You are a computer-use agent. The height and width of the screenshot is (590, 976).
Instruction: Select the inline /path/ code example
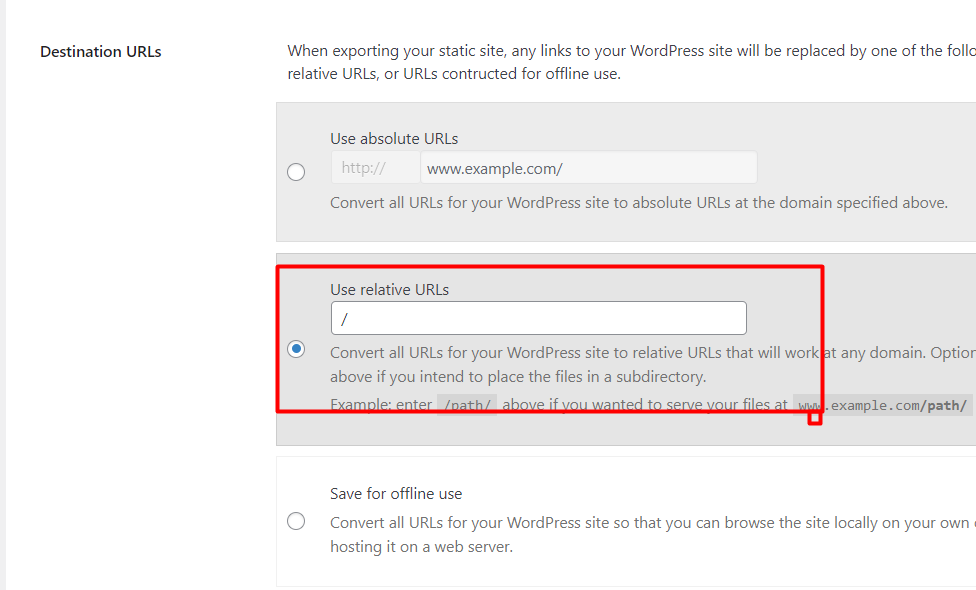pos(466,404)
